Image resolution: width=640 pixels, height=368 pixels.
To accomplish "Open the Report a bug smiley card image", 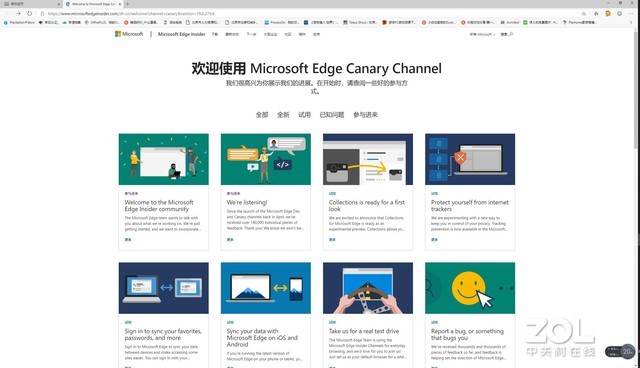I will [x=470, y=288].
